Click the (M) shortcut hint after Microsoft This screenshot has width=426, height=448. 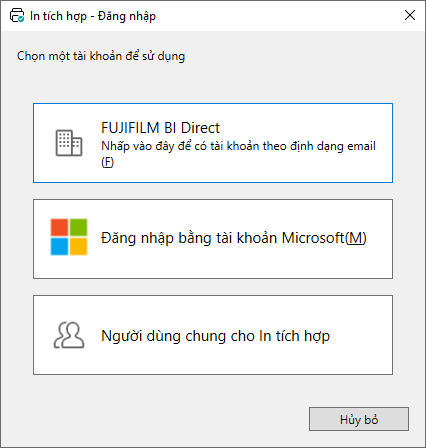pyautogui.click(x=356, y=238)
